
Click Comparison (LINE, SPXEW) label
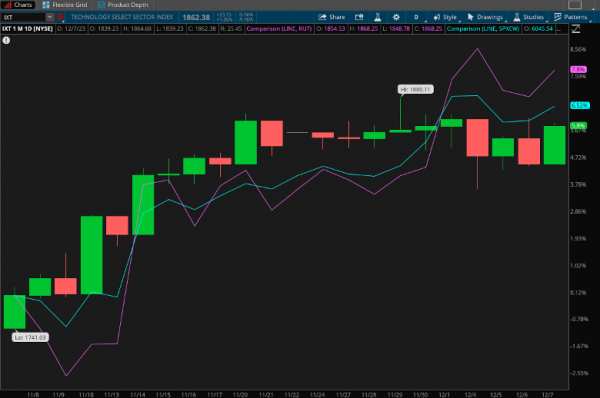[x=483, y=29]
